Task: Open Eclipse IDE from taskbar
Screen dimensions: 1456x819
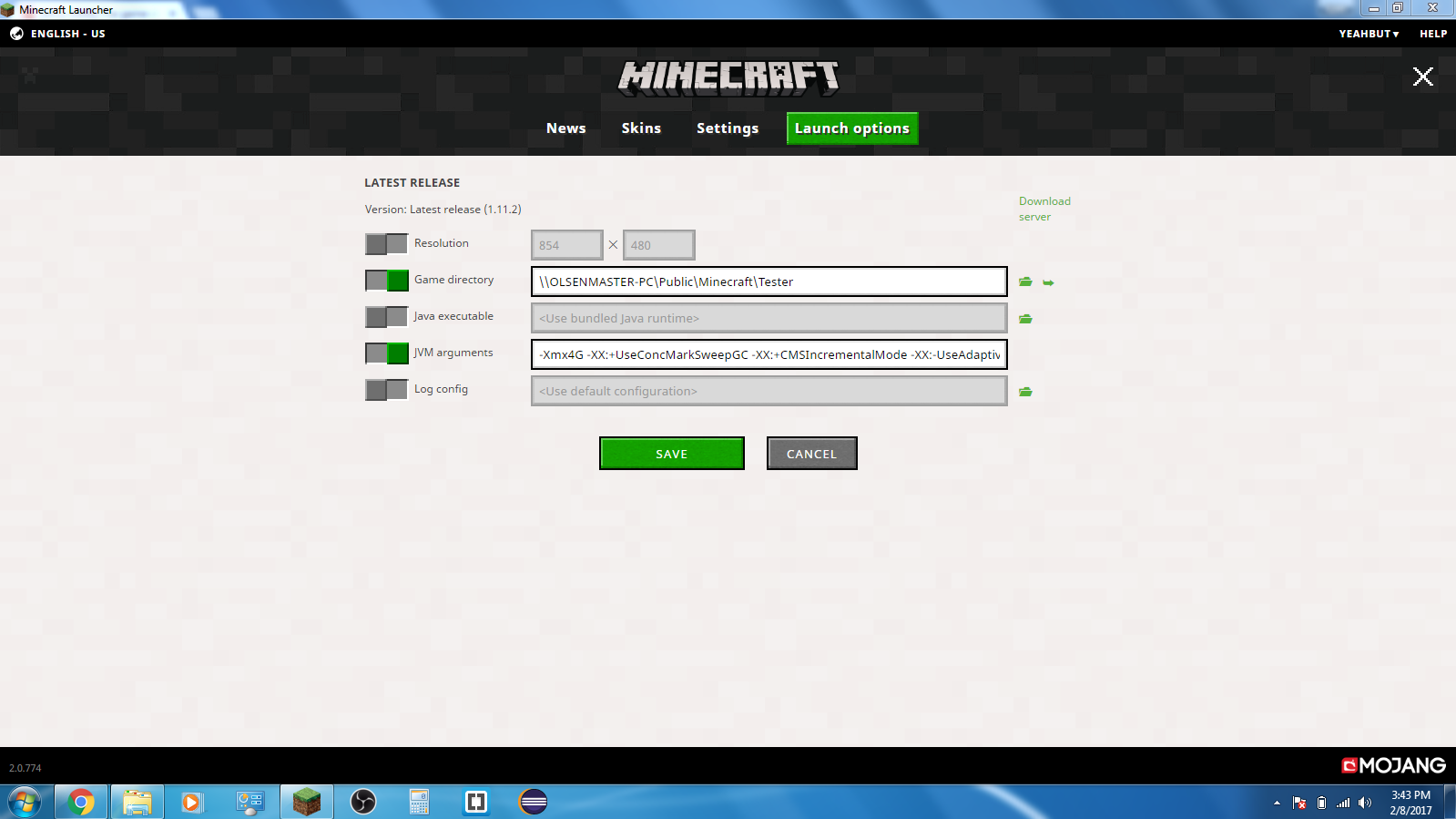Action: pos(533,803)
